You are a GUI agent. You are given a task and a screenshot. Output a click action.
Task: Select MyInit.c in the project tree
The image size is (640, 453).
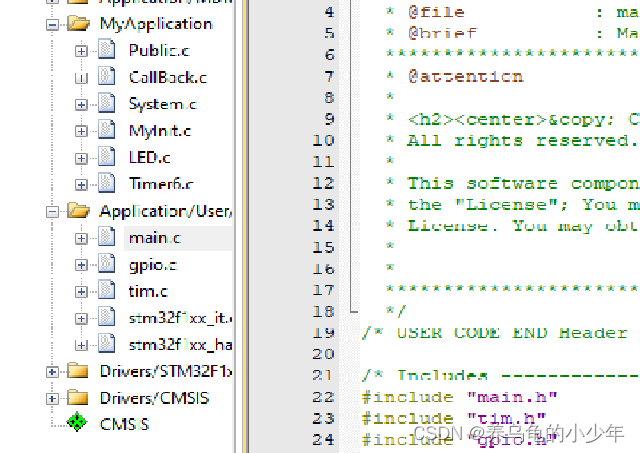pyautogui.click(x=160, y=131)
